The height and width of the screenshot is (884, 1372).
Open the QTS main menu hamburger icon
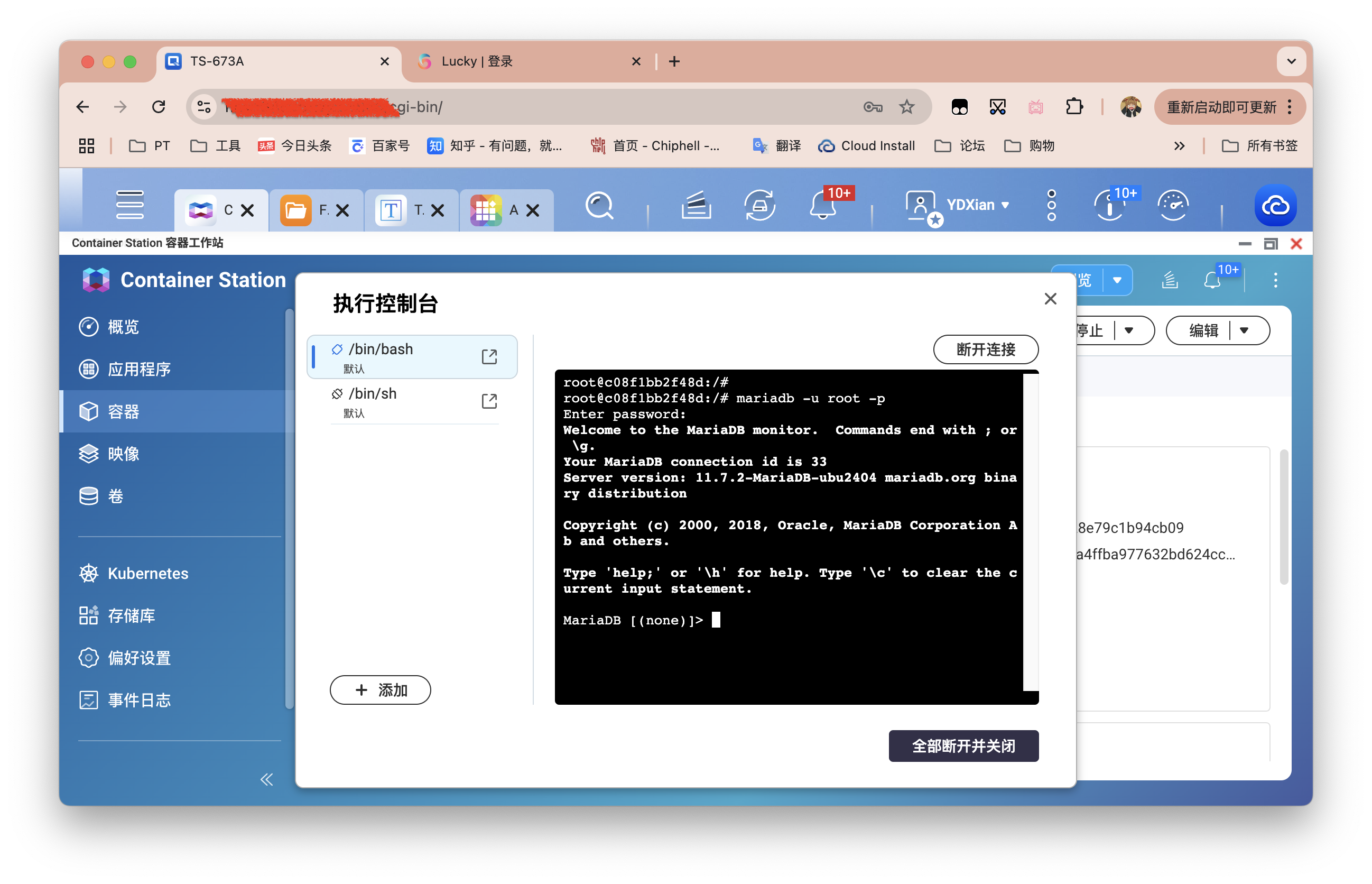[x=129, y=205]
